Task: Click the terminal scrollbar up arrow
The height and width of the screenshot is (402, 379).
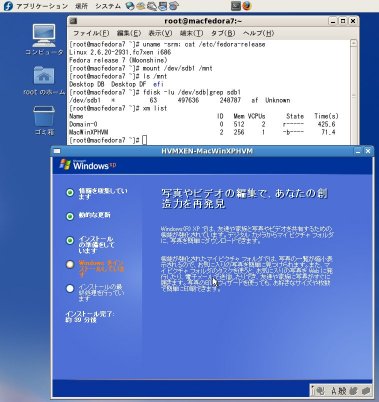Action: tap(353, 43)
